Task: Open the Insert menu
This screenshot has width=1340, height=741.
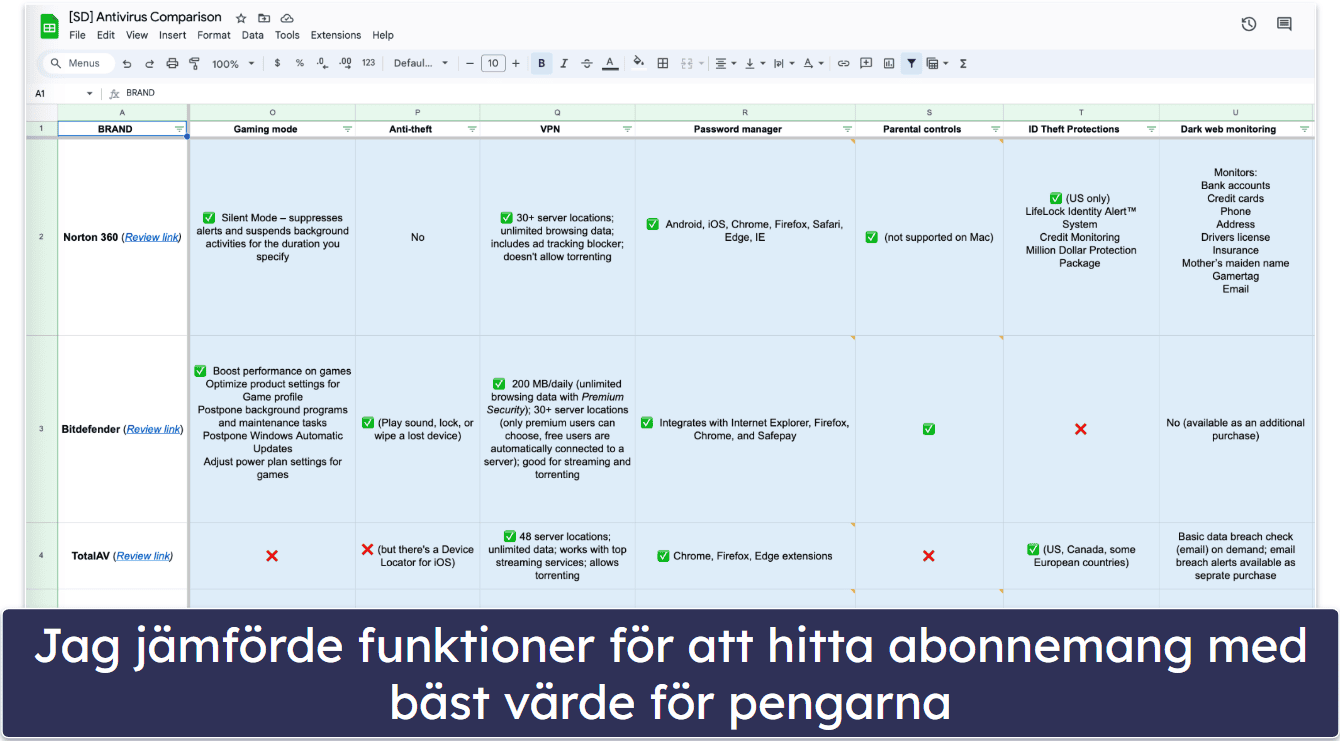Action: coord(173,35)
